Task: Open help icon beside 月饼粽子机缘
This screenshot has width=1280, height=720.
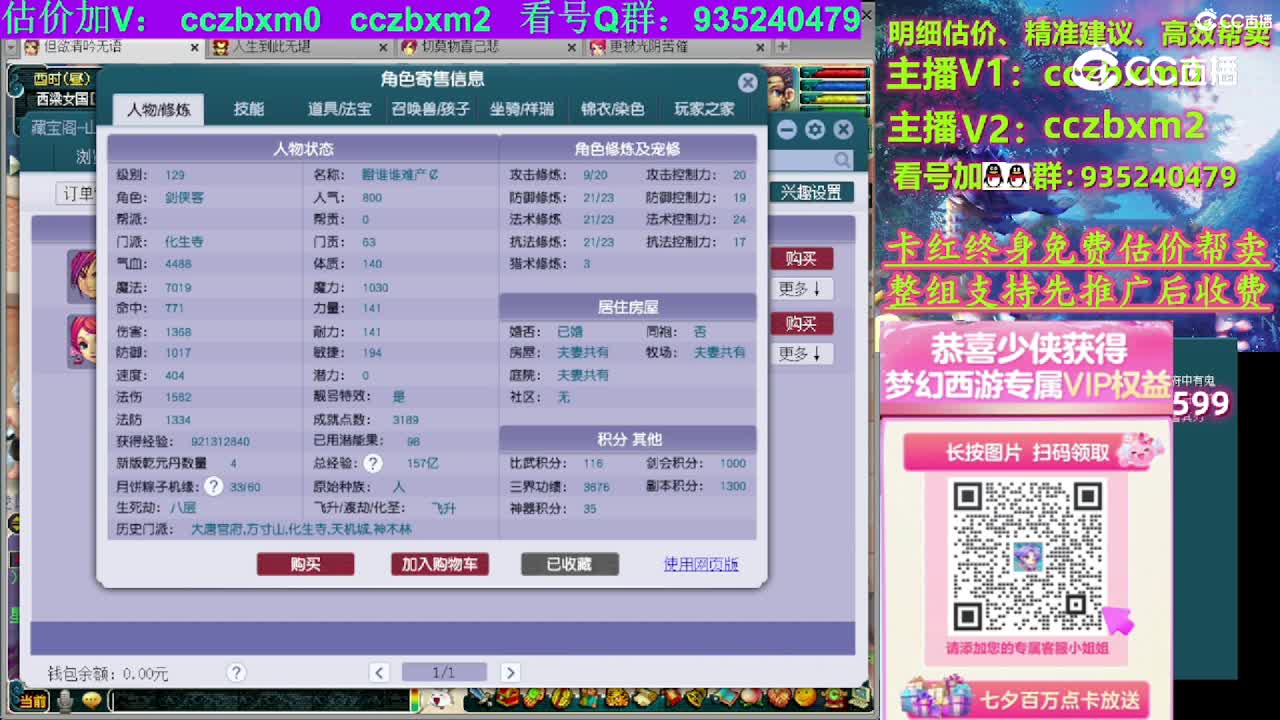Action: [214, 486]
